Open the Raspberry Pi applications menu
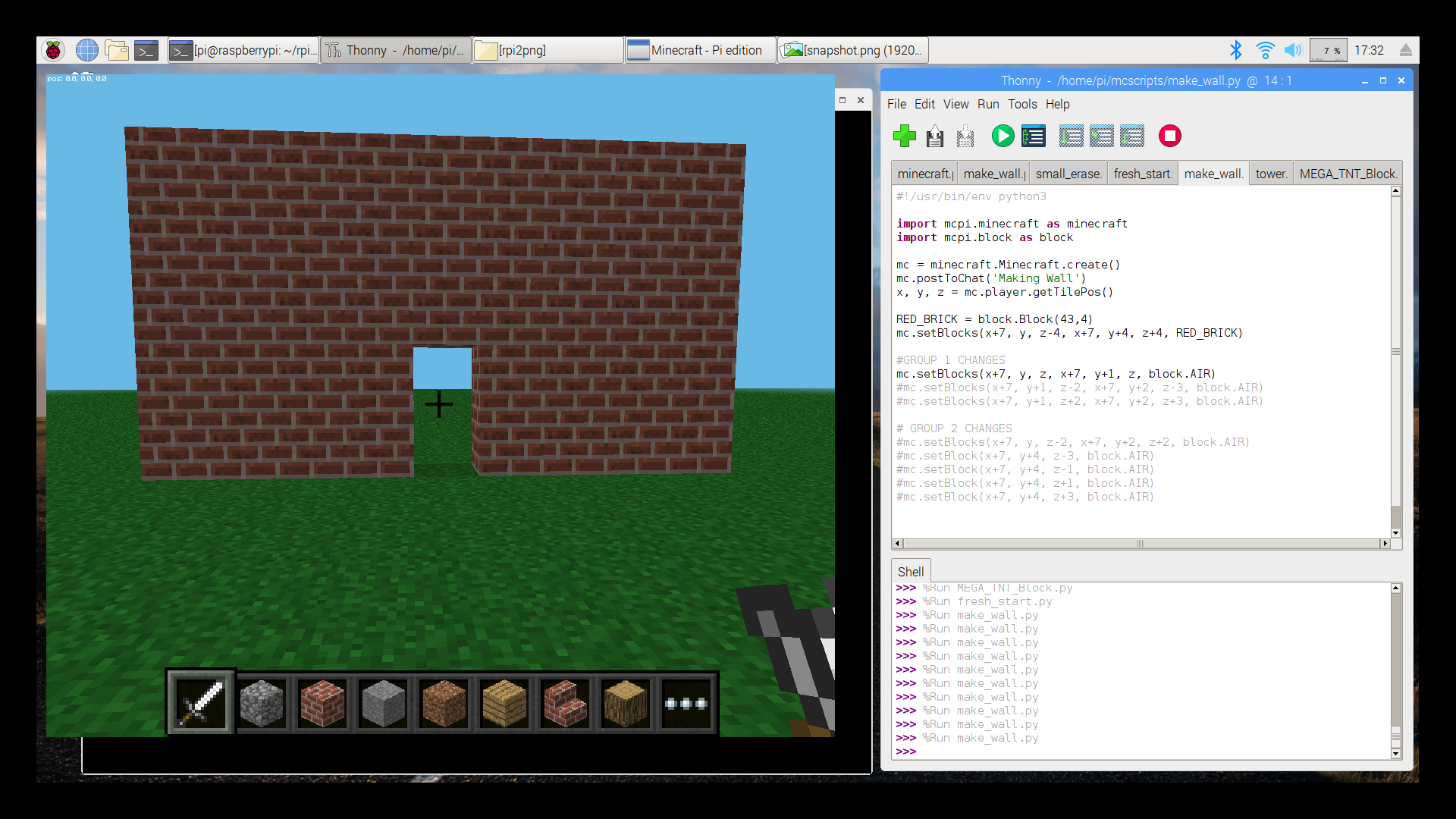The height and width of the screenshot is (819, 1456). tap(52, 49)
